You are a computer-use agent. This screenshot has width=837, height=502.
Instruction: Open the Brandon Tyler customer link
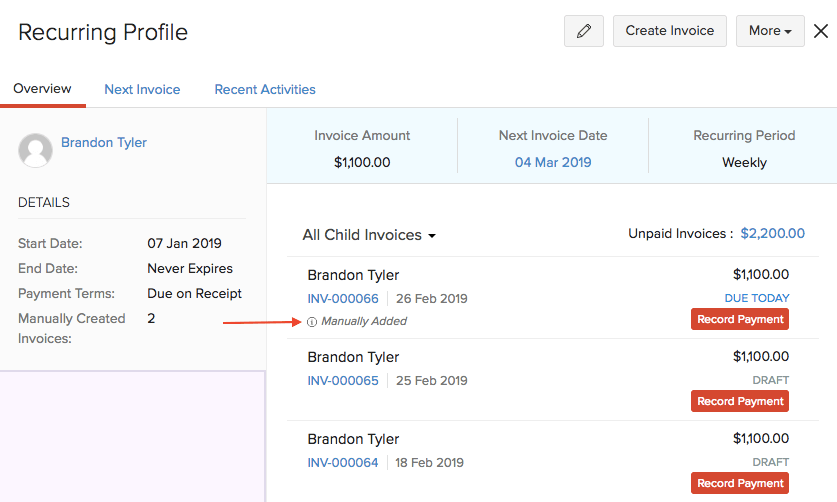click(104, 142)
